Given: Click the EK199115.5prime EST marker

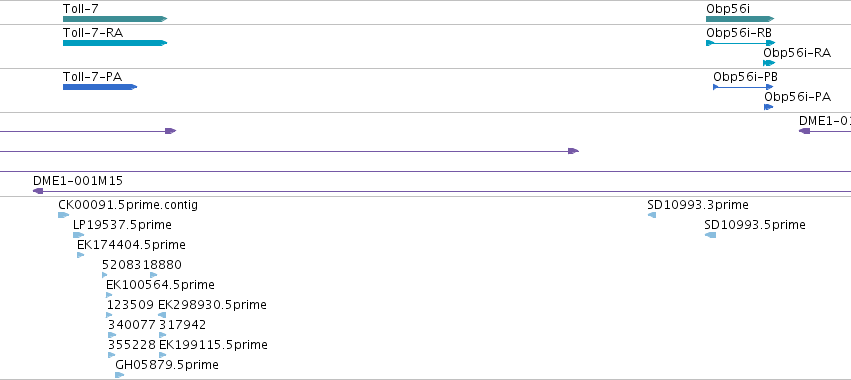Looking at the screenshot, I should (163, 355).
